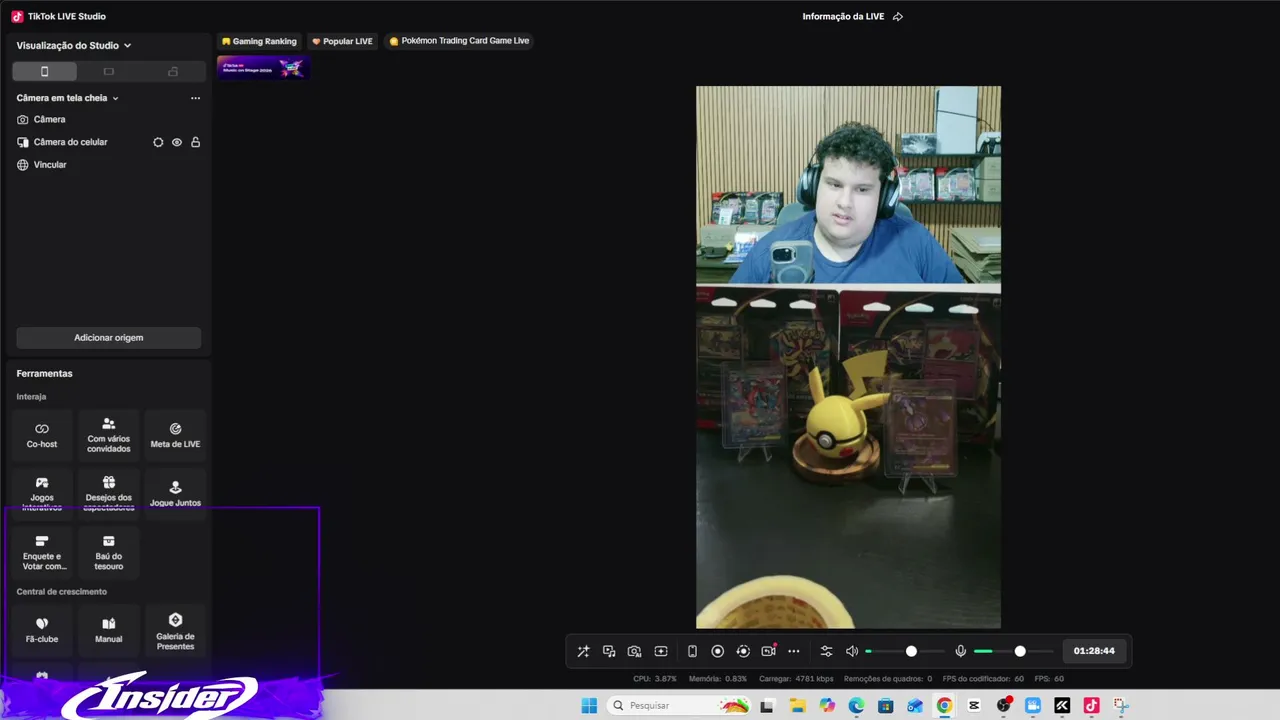Open the Co-host tool
Image resolution: width=1280 pixels, height=720 pixels.
(x=42, y=435)
